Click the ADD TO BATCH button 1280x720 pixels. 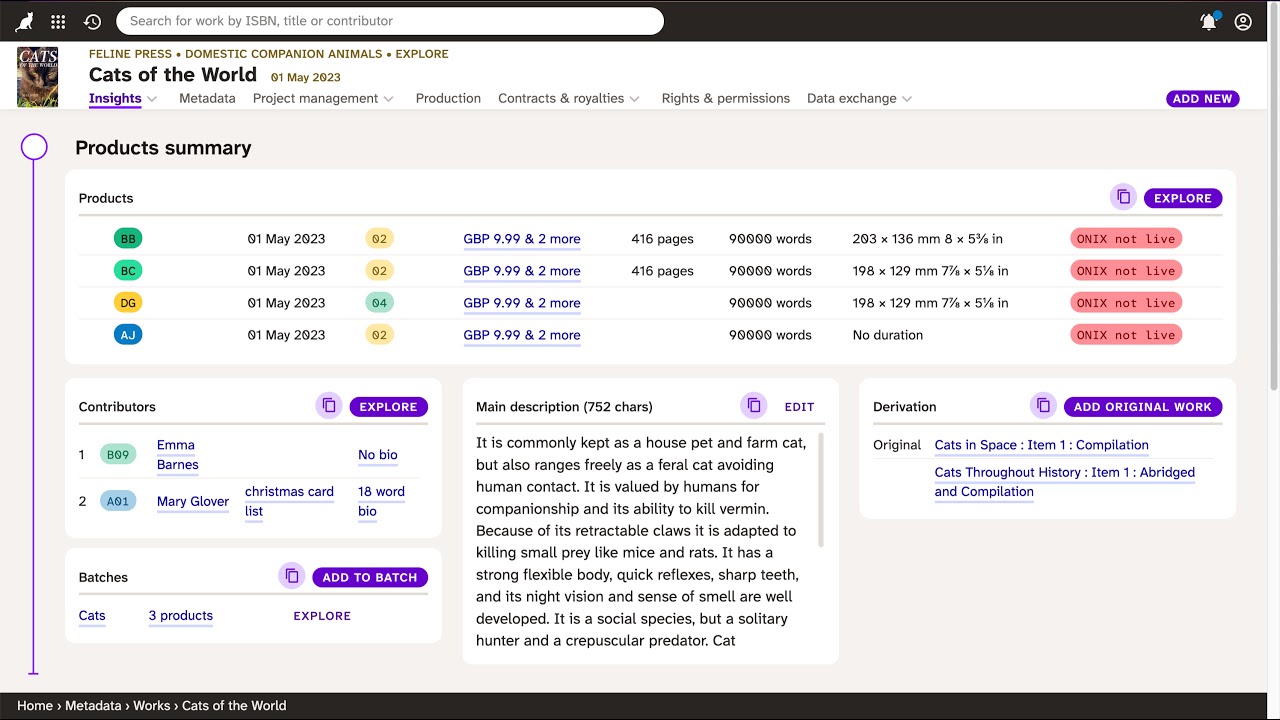tap(370, 577)
